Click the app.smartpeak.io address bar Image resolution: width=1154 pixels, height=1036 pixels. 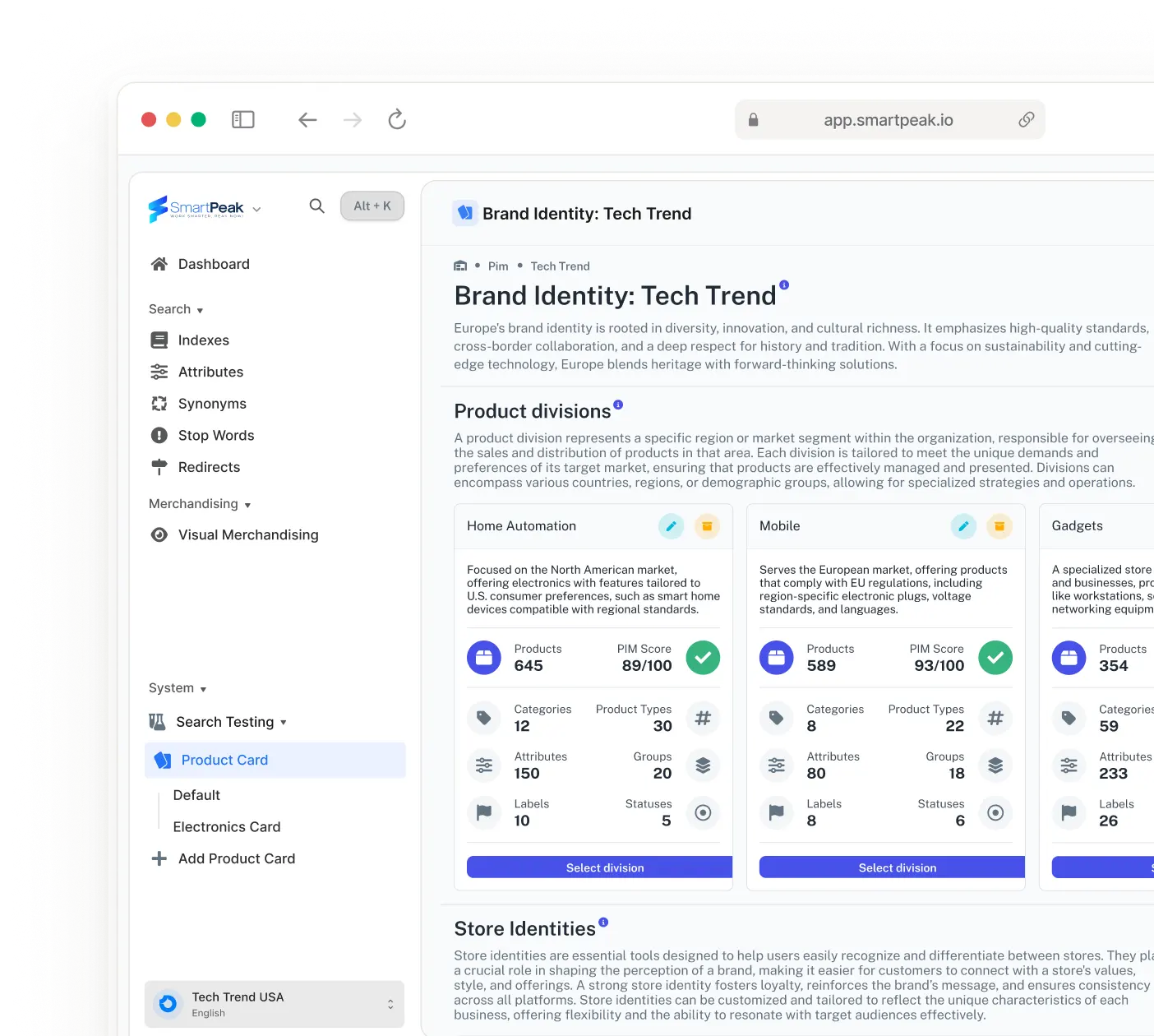[x=888, y=119]
